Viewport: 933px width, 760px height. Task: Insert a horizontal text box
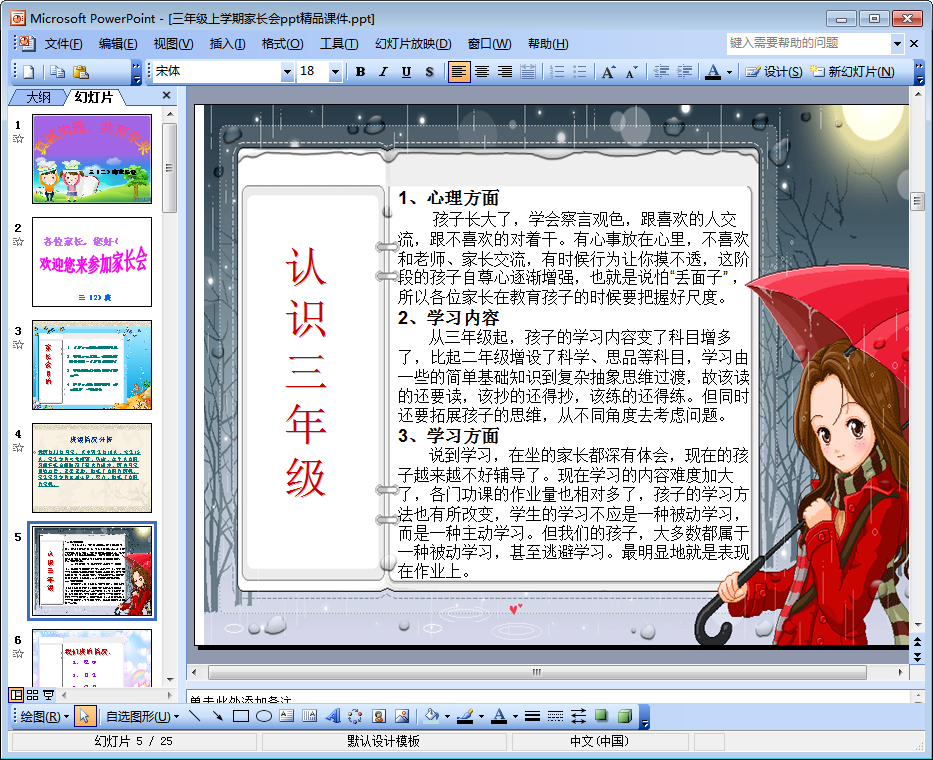[x=287, y=717]
